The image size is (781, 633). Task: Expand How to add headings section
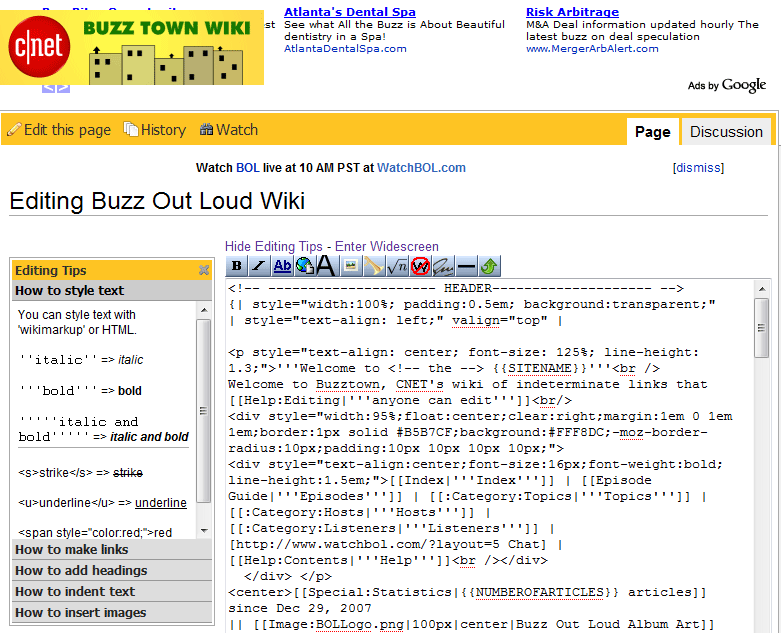pyautogui.click(x=81, y=570)
